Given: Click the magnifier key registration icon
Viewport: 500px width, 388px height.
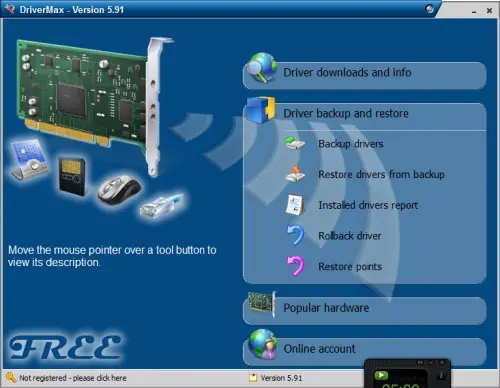Looking at the screenshot, I should click(x=11, y=378).
